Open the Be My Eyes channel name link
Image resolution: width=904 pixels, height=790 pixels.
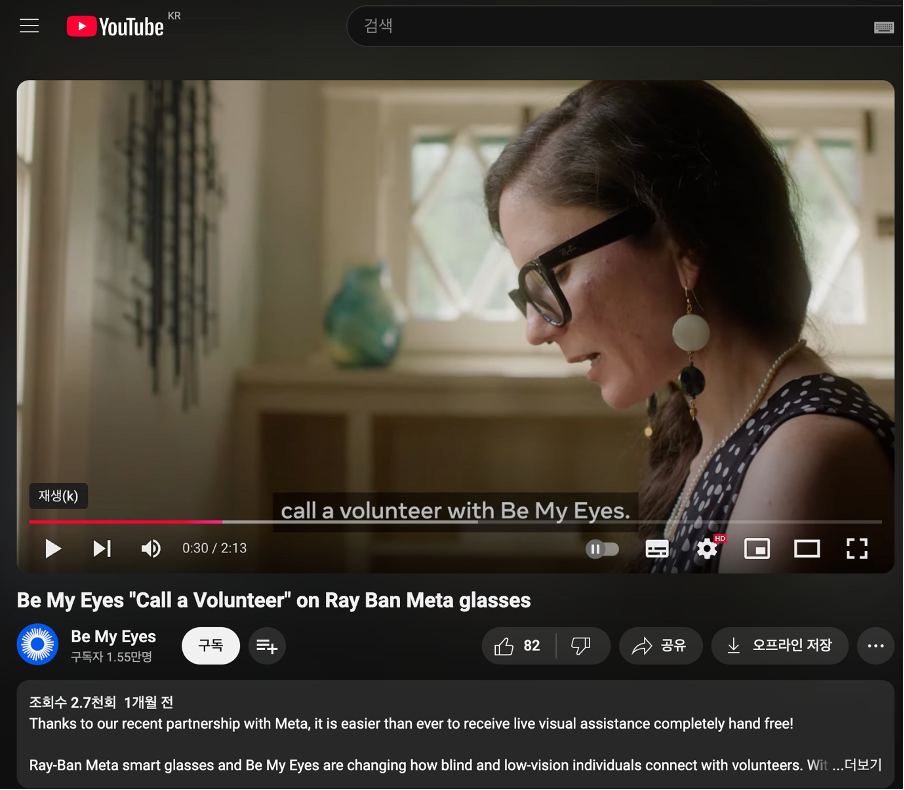(x=113, y=637)
